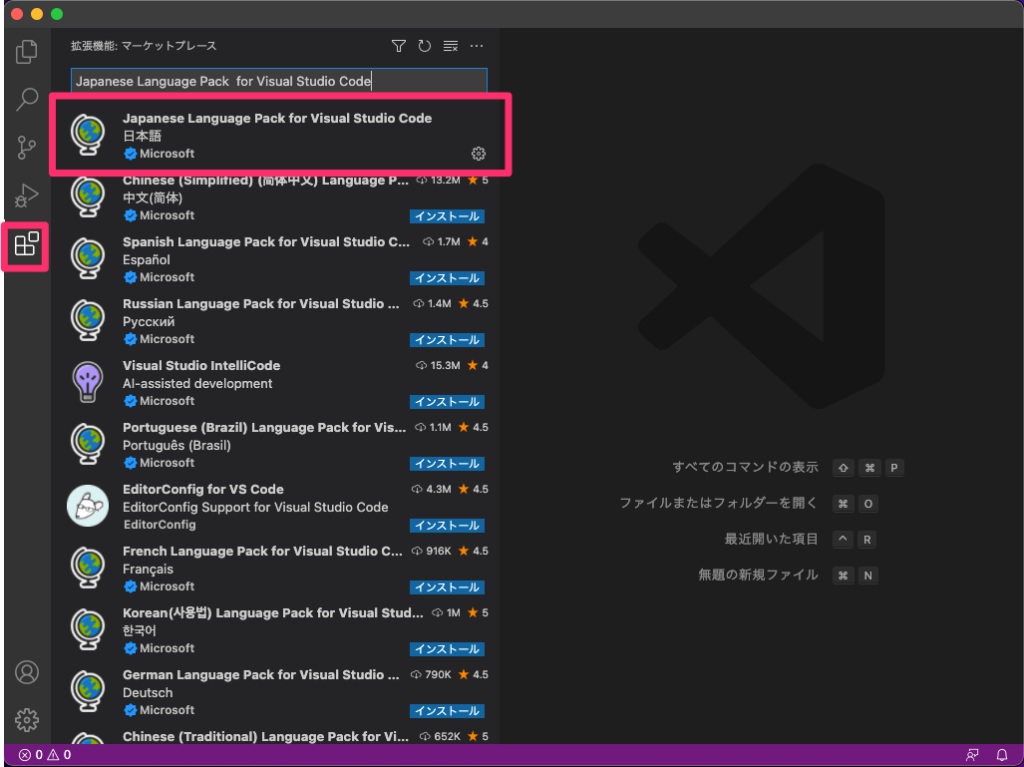Click the errors and warnings status indicator
Viewport: 1024px width, 767px height.
(44, 755)
